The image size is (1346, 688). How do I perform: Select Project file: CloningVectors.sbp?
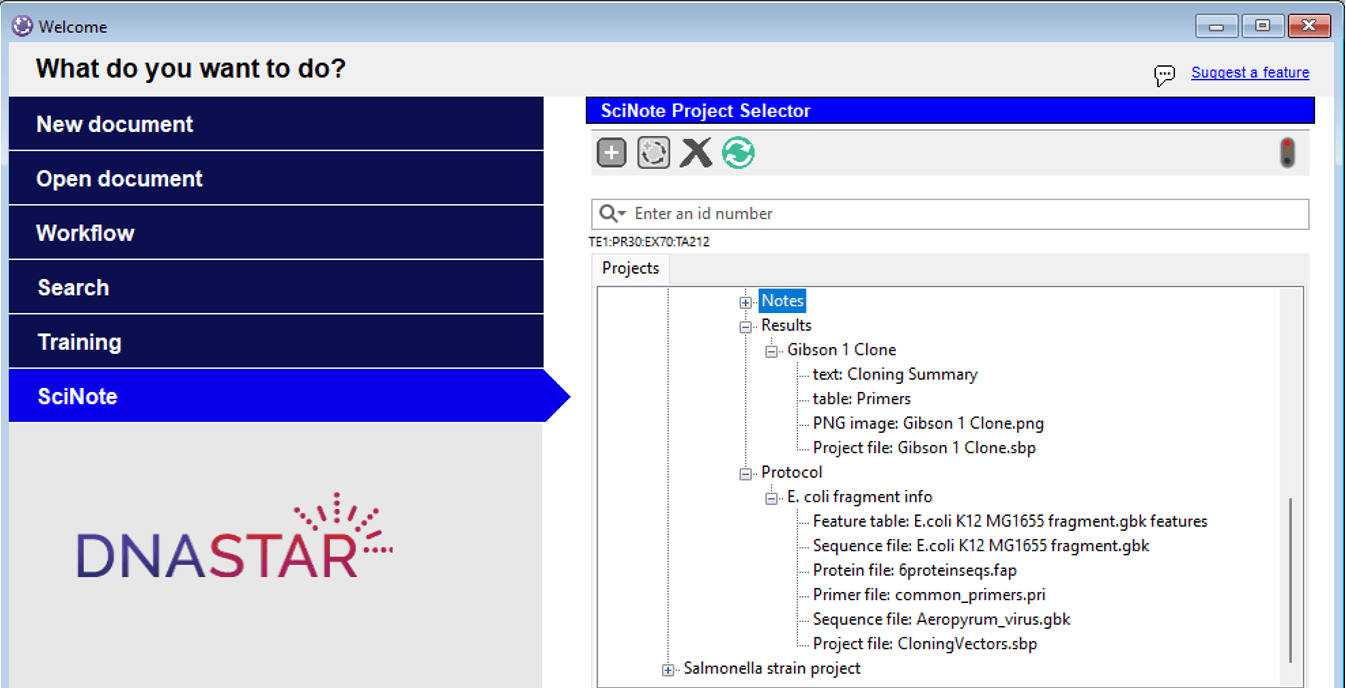coord(925,643)
